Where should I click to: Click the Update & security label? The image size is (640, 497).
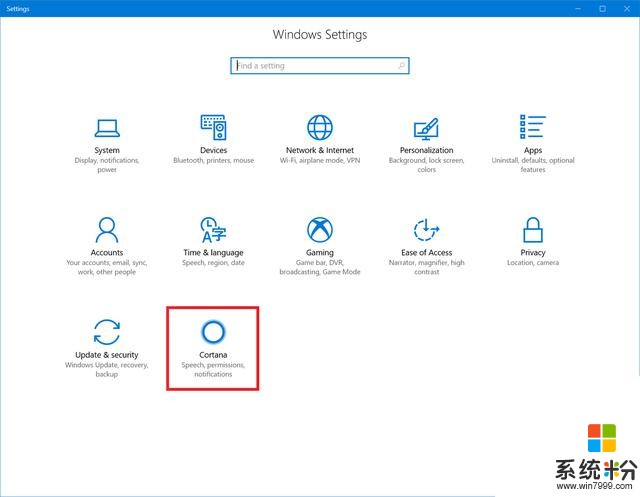pyautogui.click(x=107, y=355)
